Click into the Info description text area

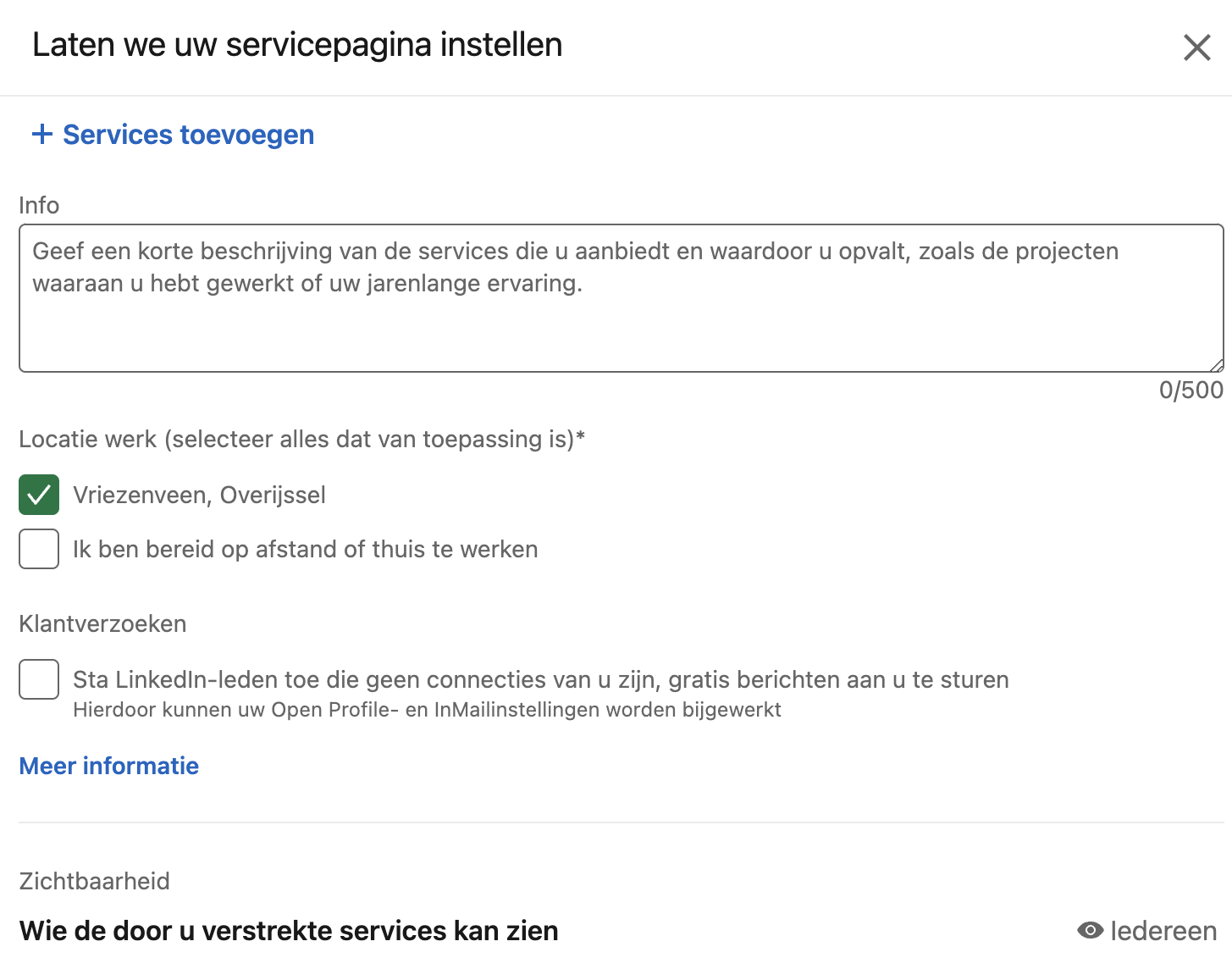point(621,297)
